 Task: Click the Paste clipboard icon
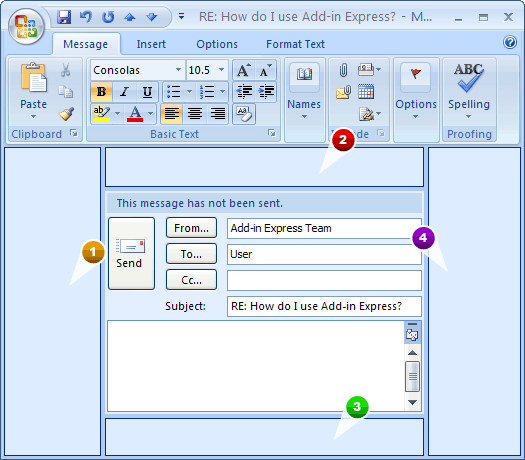point(33,78)
